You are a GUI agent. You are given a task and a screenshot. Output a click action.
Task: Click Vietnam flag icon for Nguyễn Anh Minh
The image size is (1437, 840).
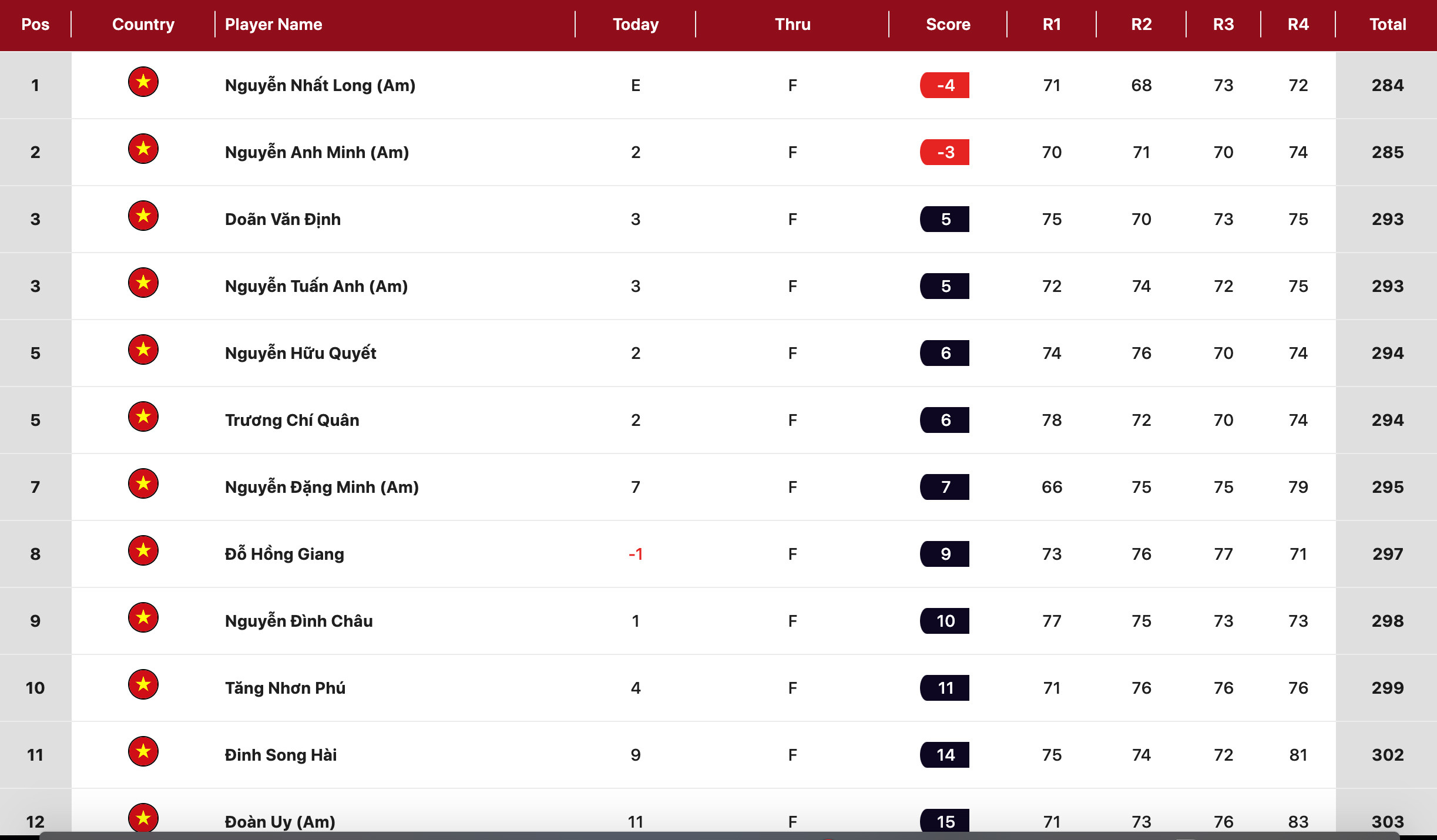(143, 149)
